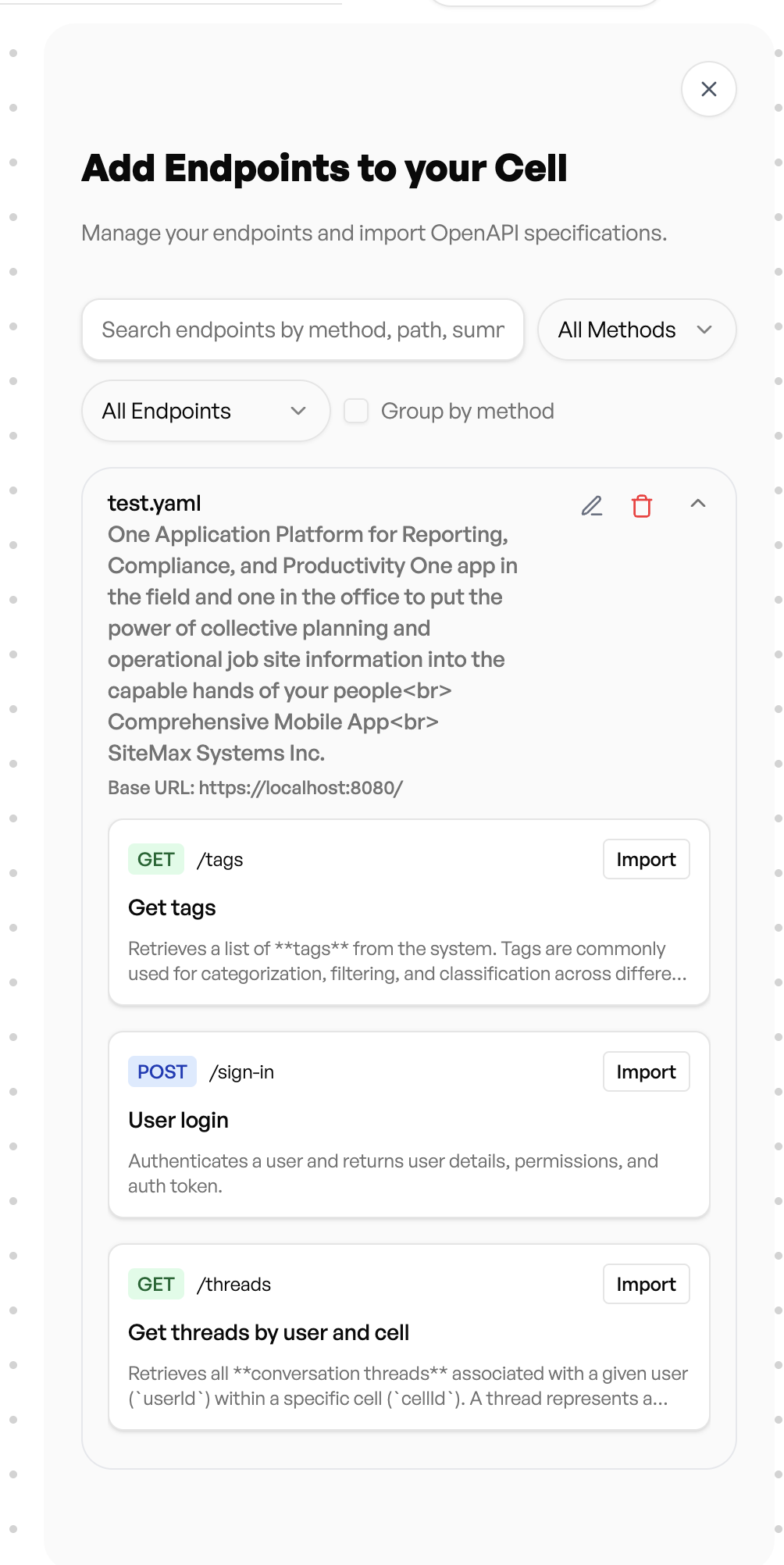
Task: Select the Get tags endpoint title
Action: point(172,907)
